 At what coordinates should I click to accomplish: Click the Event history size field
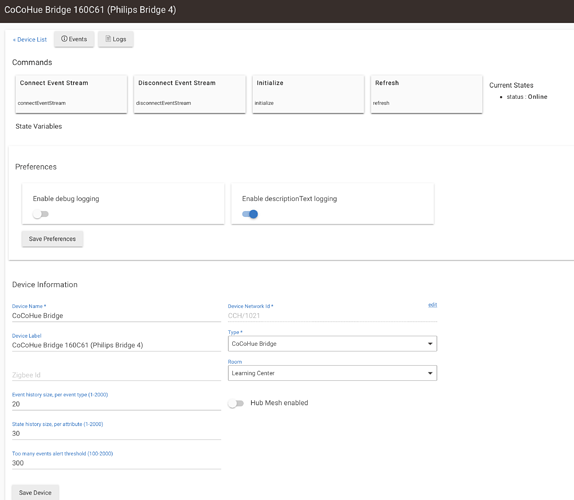pos(116,404)
